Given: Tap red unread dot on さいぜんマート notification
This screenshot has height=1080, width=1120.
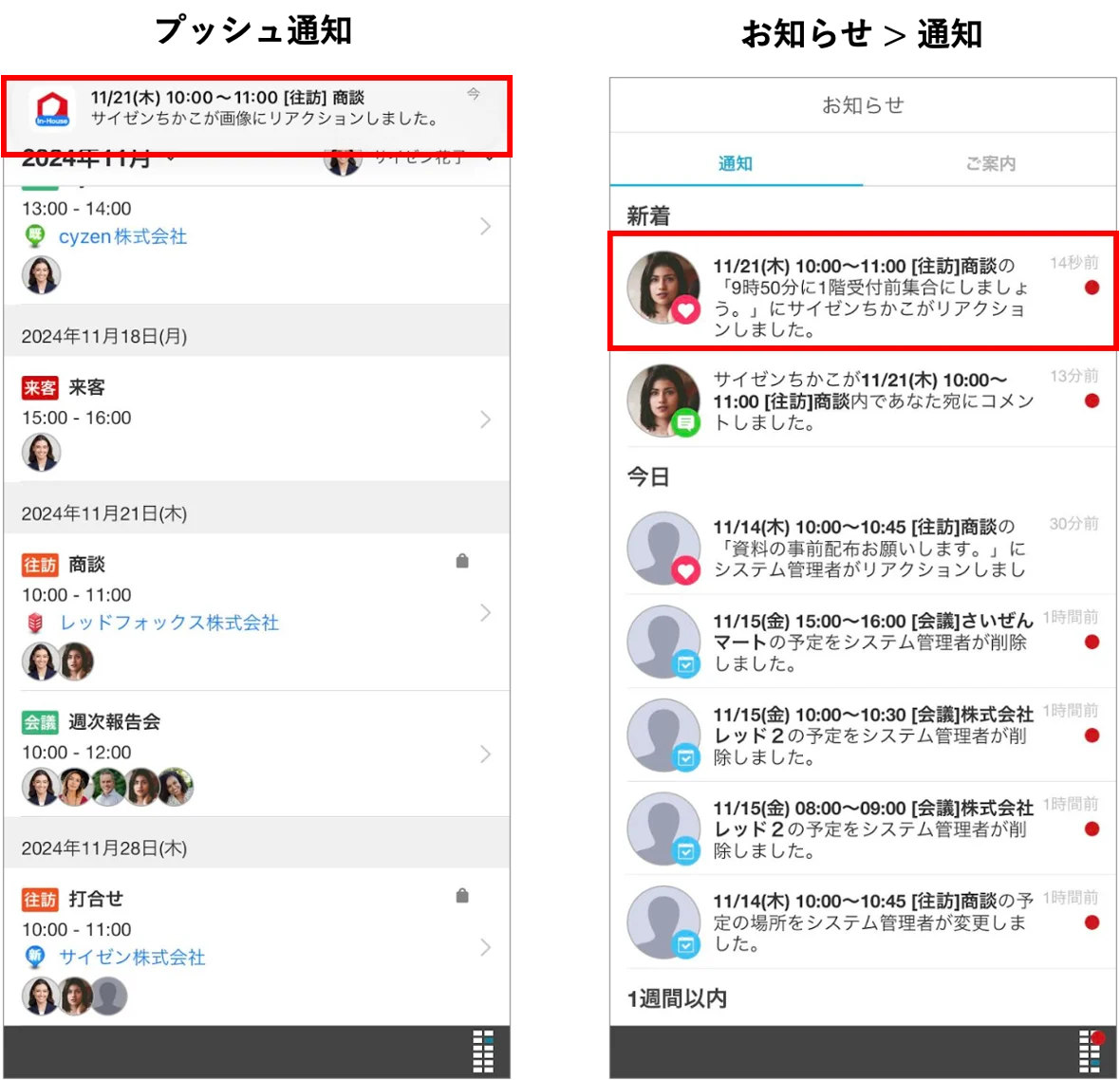Looking at the screenshot, I should [x=1092, y=642].
